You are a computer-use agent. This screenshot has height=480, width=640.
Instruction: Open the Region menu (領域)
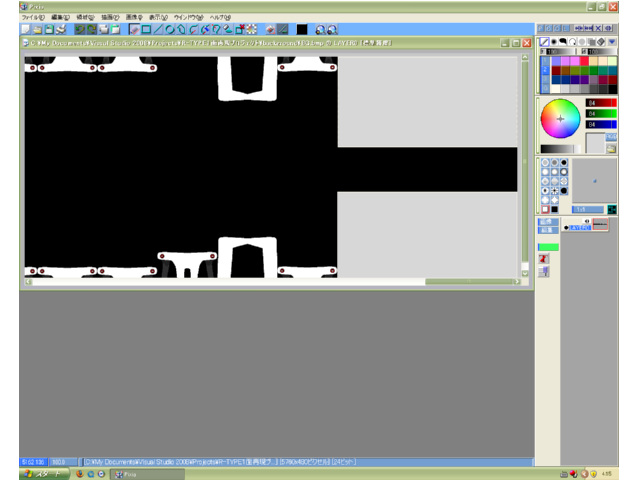pos(85,18)
